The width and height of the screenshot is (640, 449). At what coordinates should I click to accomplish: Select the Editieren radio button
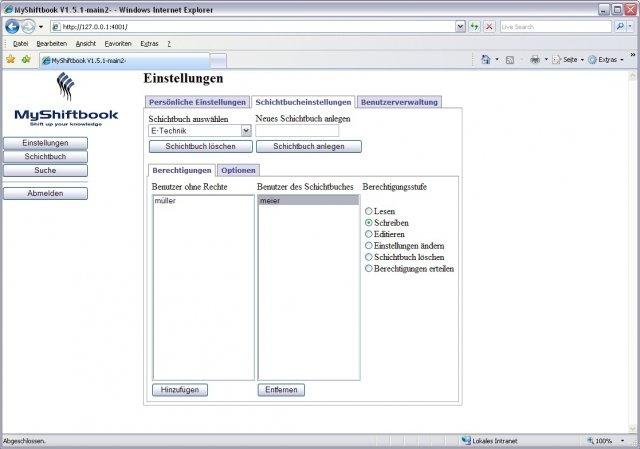point(369,234)
